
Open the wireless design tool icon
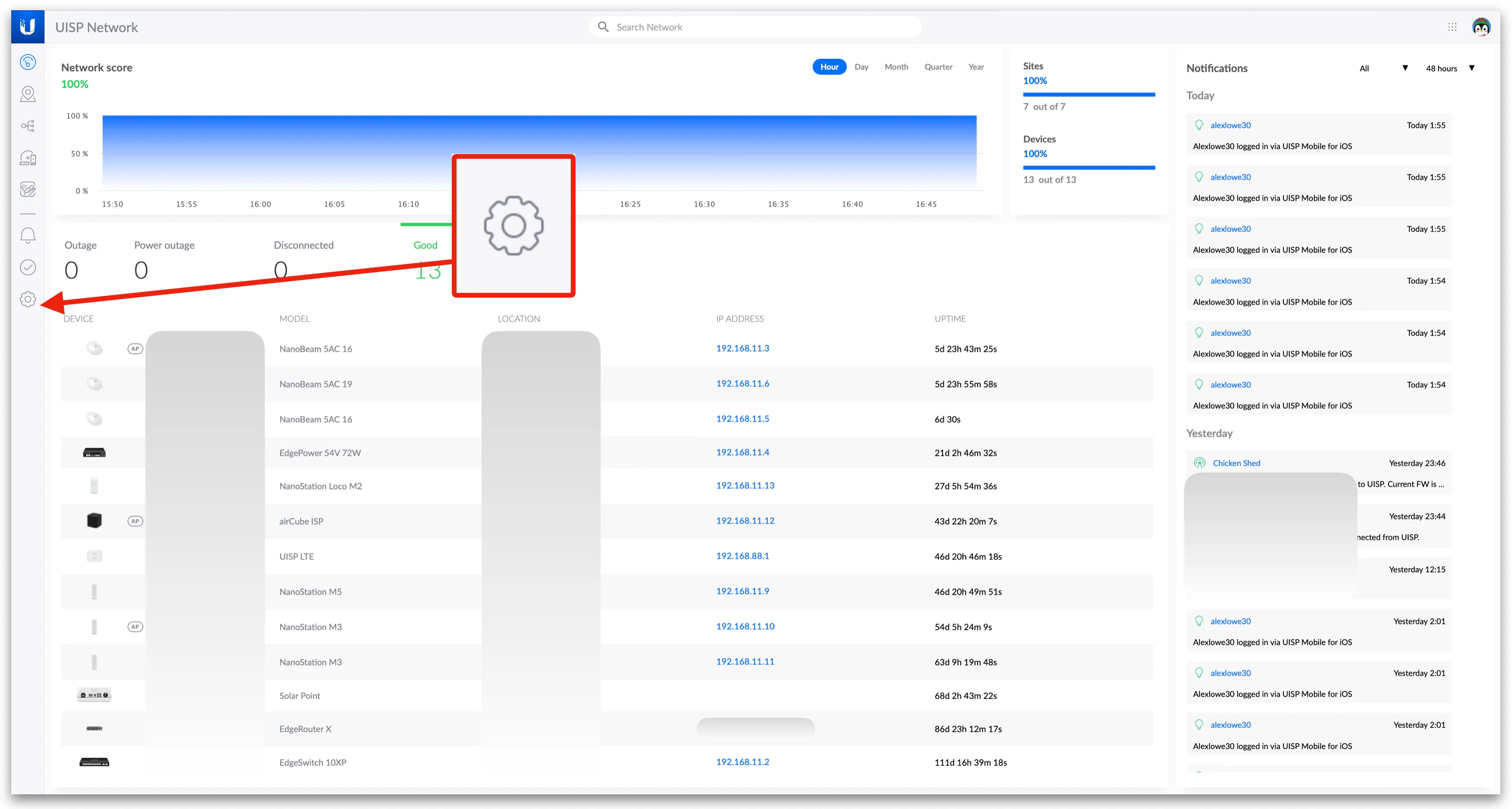tap(28, 189)
